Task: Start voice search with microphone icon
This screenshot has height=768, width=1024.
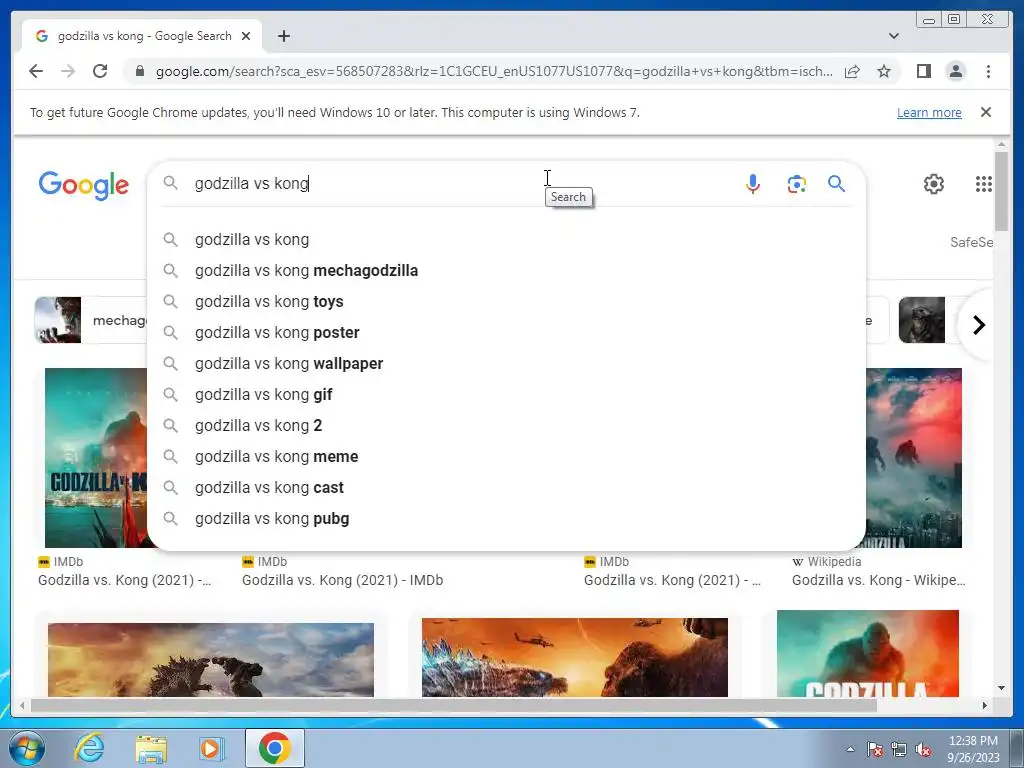Action: [753, 184]
